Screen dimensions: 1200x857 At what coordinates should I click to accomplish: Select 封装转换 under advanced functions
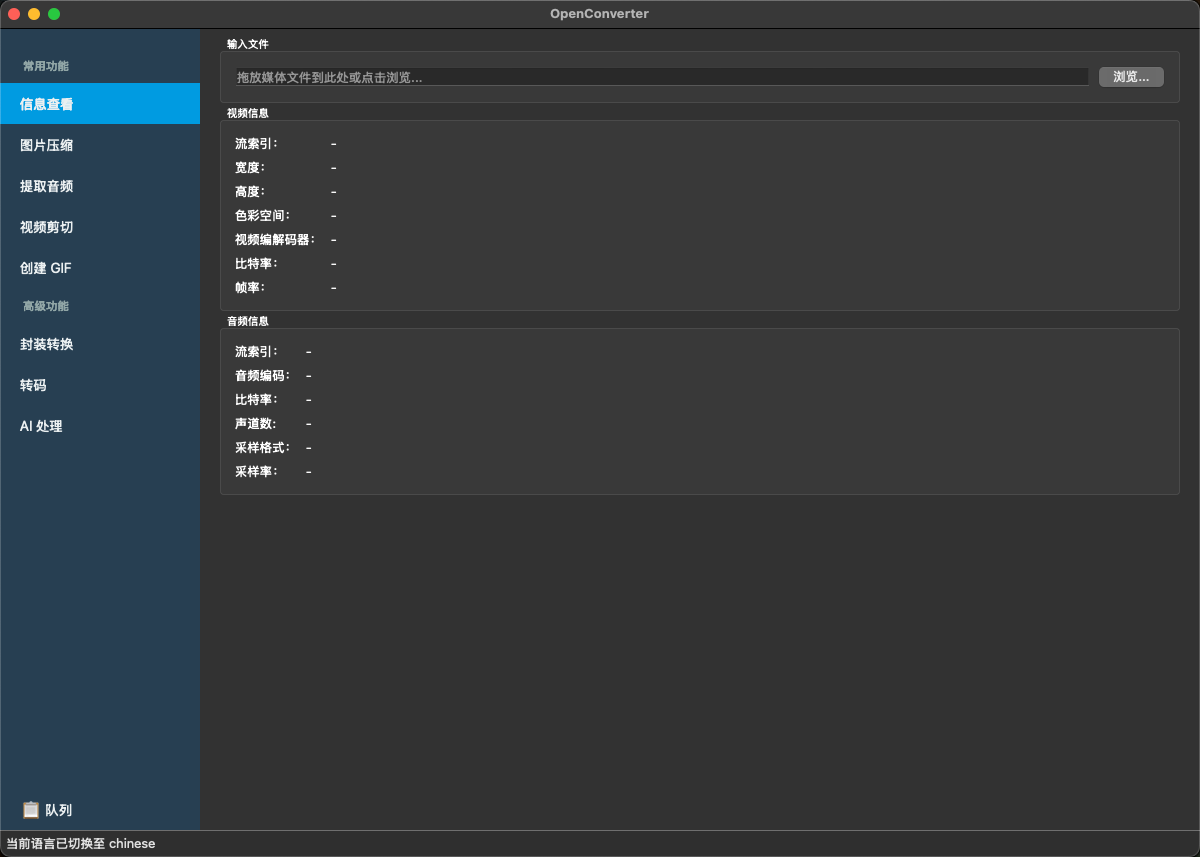(100, 344)
